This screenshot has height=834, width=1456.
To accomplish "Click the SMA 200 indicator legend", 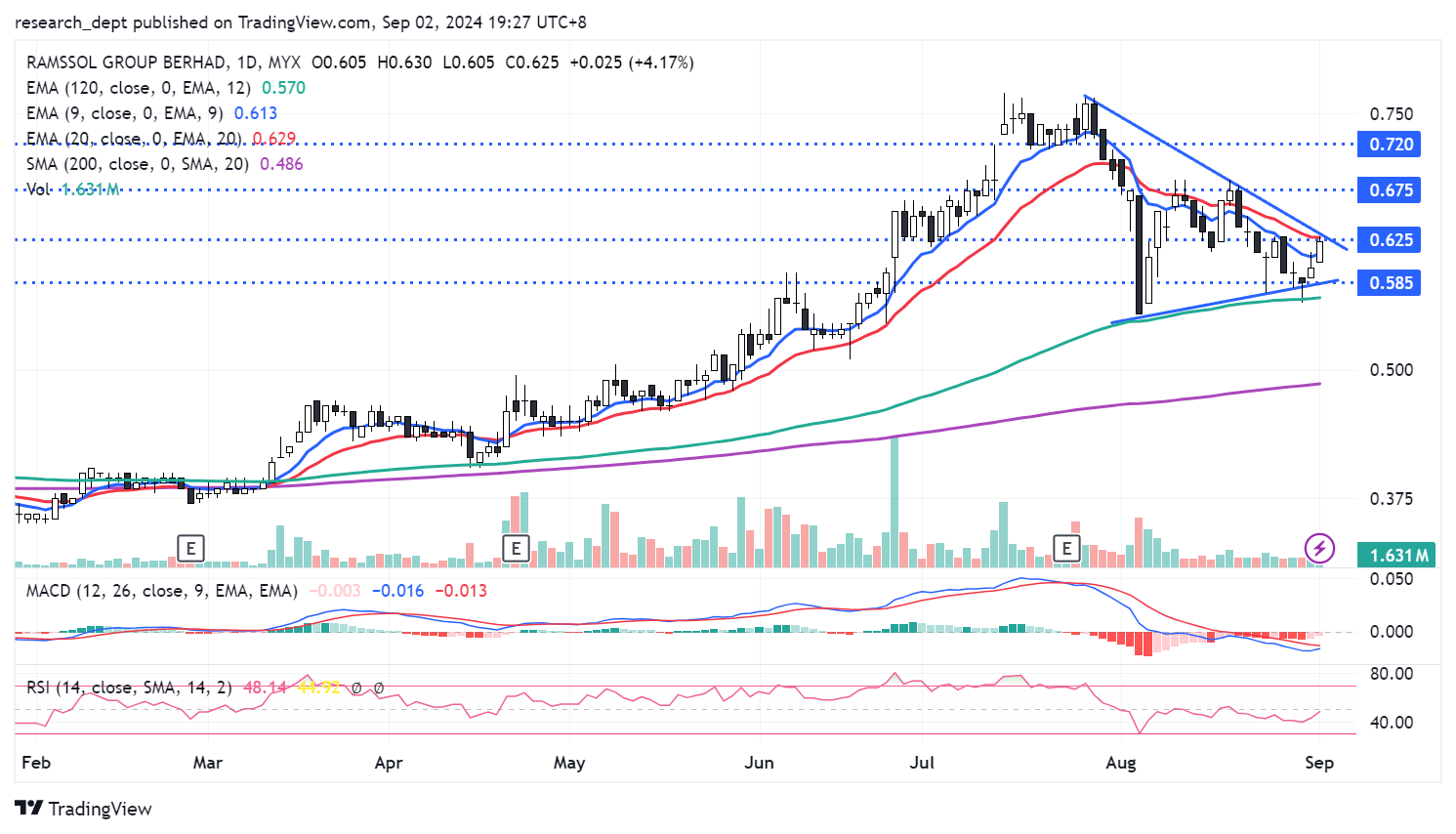I will pyautogui.click(x=137, y=164).
